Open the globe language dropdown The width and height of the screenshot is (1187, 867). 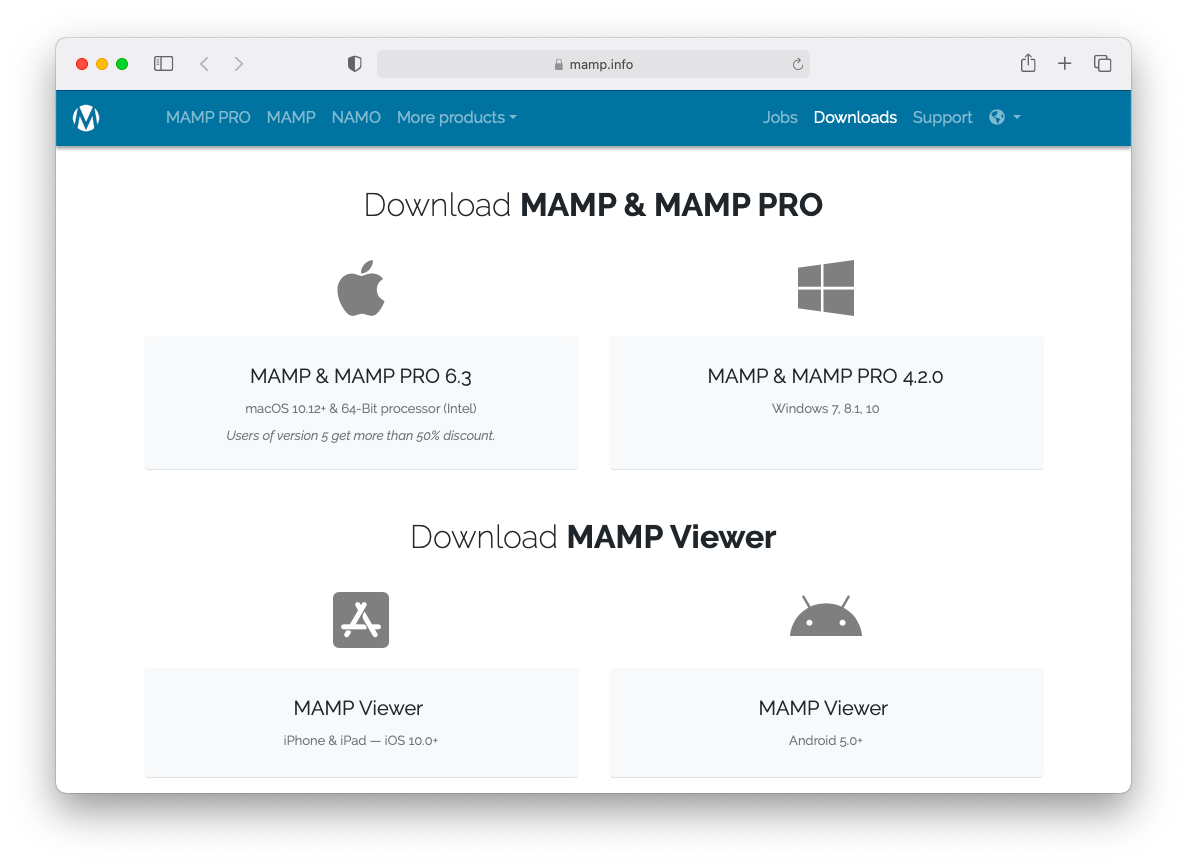coord(1005,117)
